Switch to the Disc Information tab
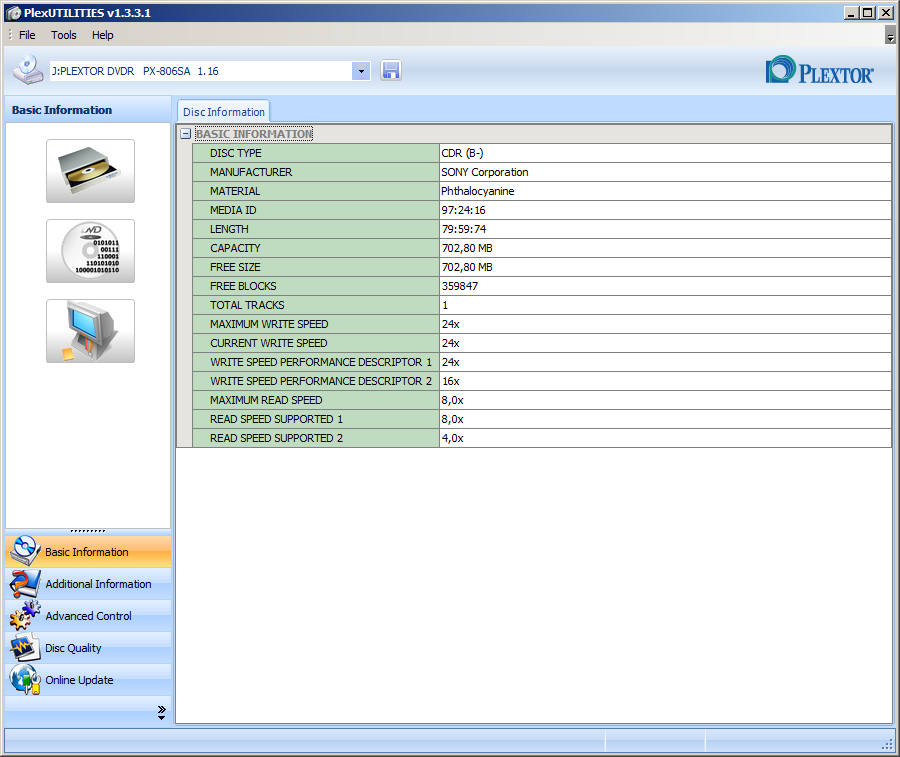Image resolution: width=900 pixels, height=757 pixels. click(x=224, y=112)
